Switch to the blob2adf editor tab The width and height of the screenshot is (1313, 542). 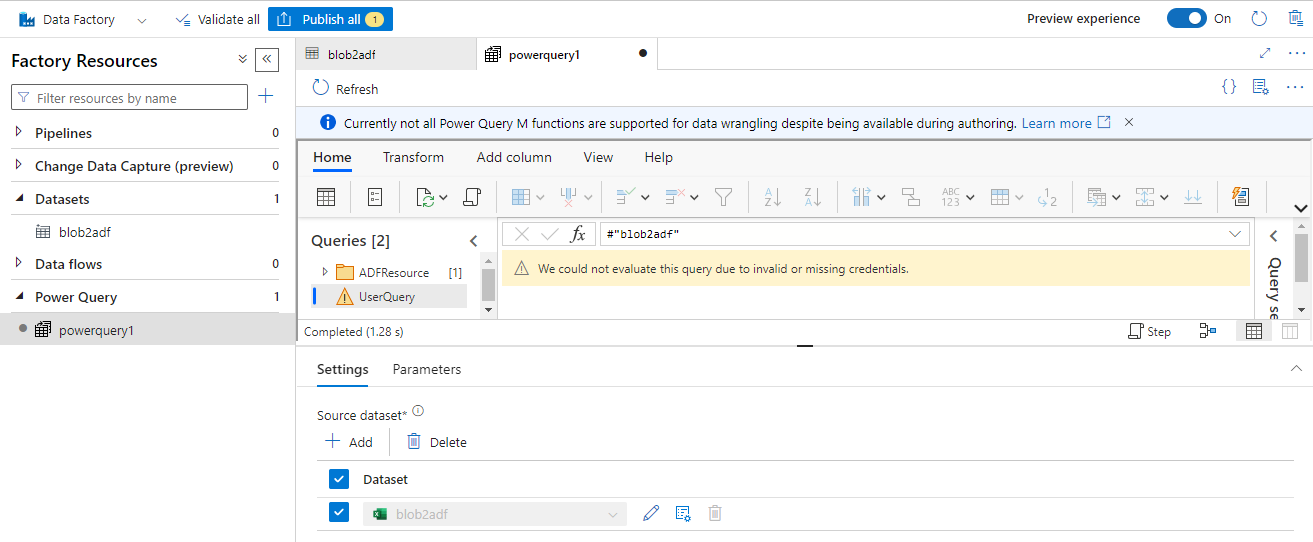(x=386, y=54)
